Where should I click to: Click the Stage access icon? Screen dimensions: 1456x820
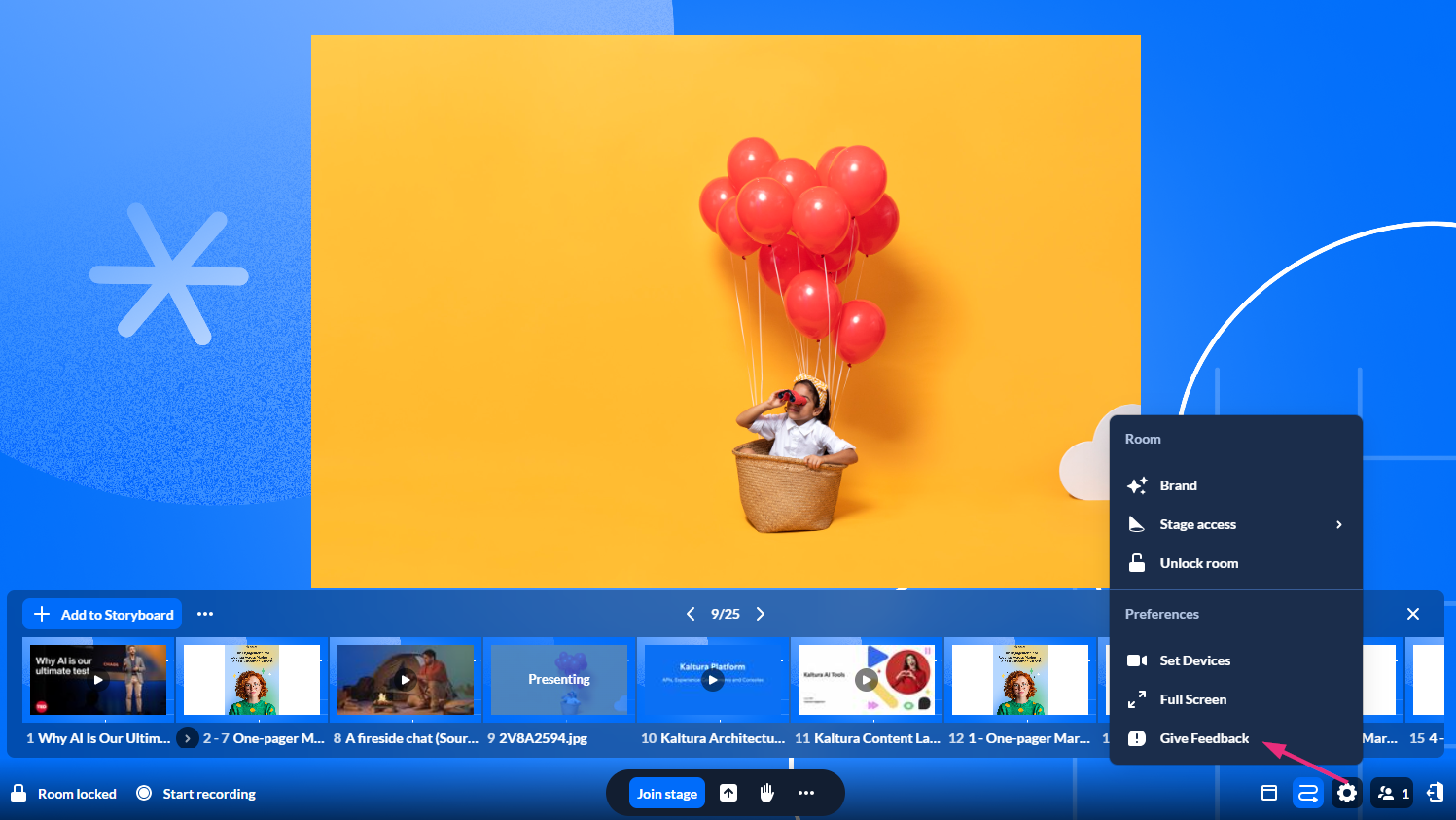(1137, 524)
